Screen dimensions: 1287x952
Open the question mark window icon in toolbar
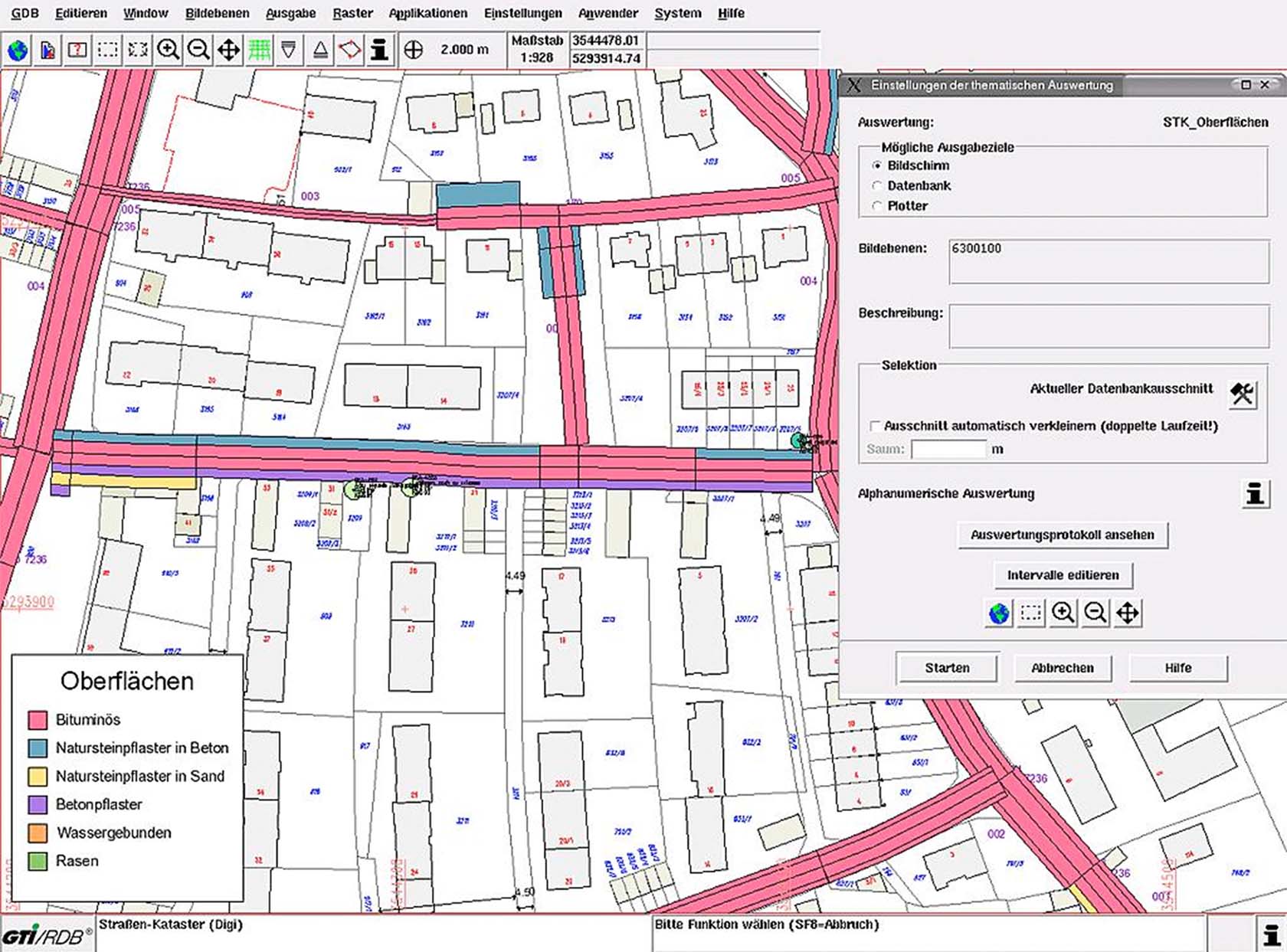click(x=77, y=51)
